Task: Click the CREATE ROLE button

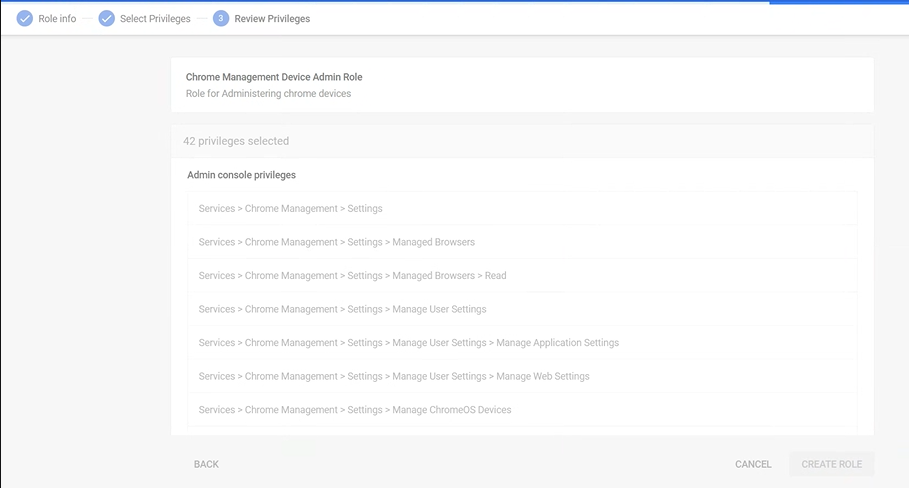Action: pos(831,464)
